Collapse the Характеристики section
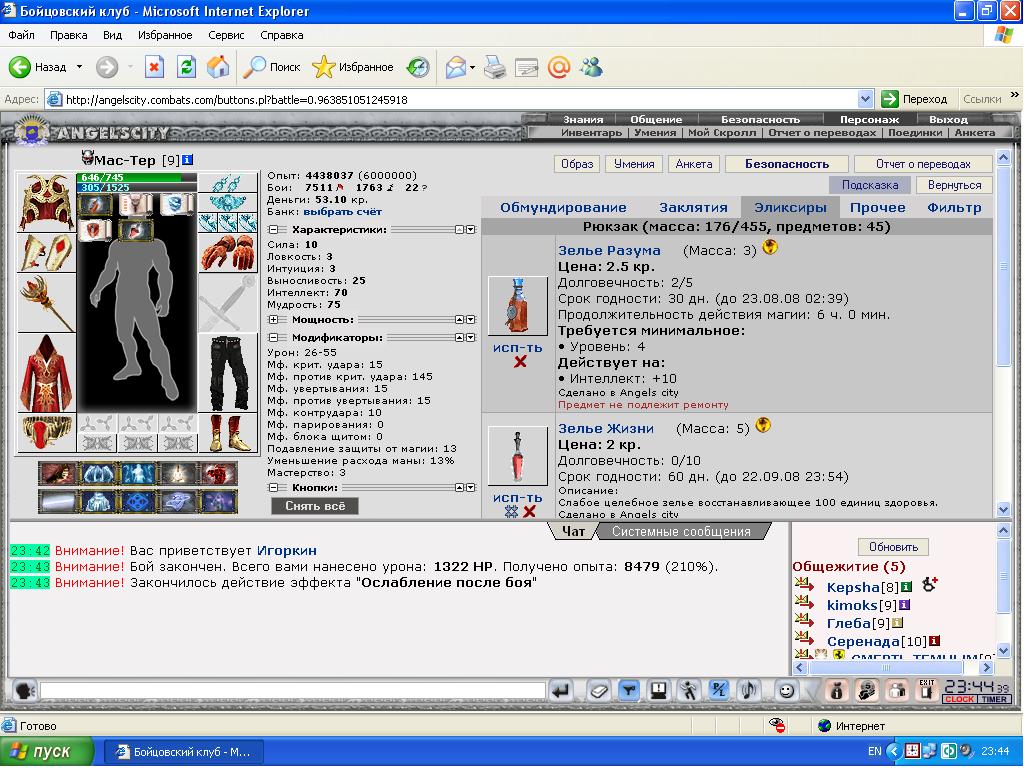The image size is (1024, 768). (x=273, y=230)
